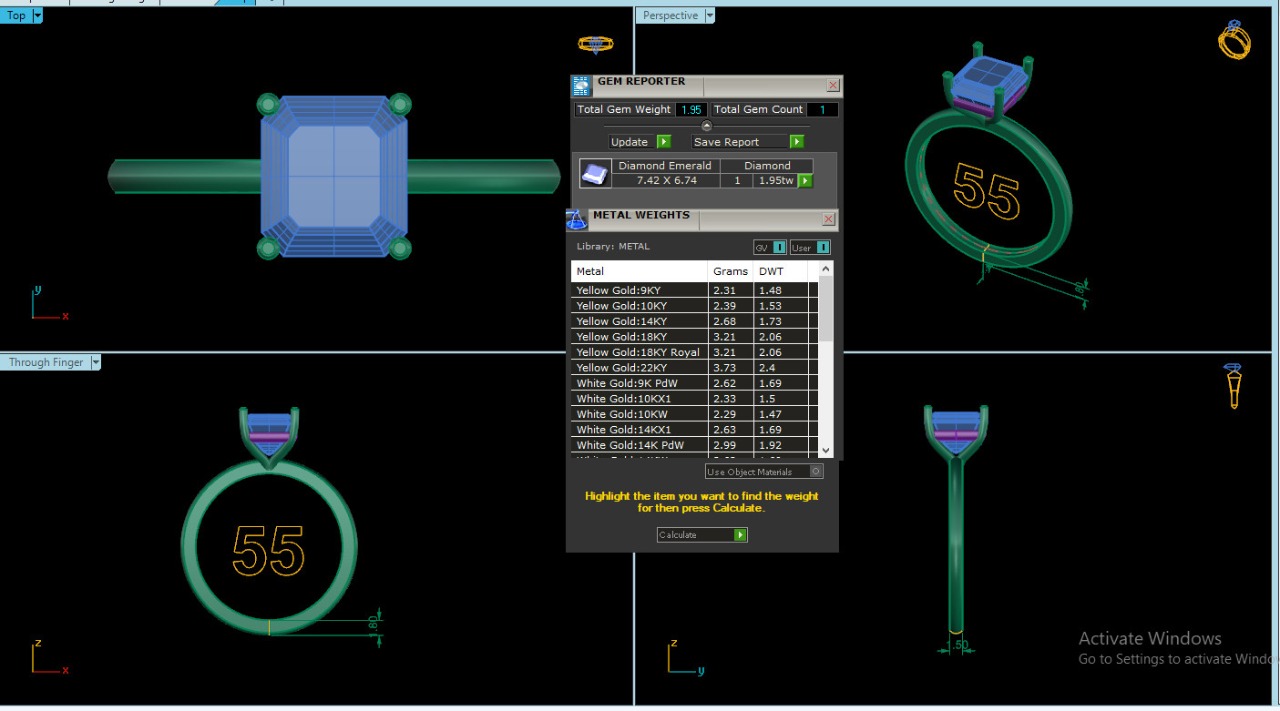Screen dimensions: 1280x711
Task: Collapse Gem Reporter with the round arrow
Action: 707,126
